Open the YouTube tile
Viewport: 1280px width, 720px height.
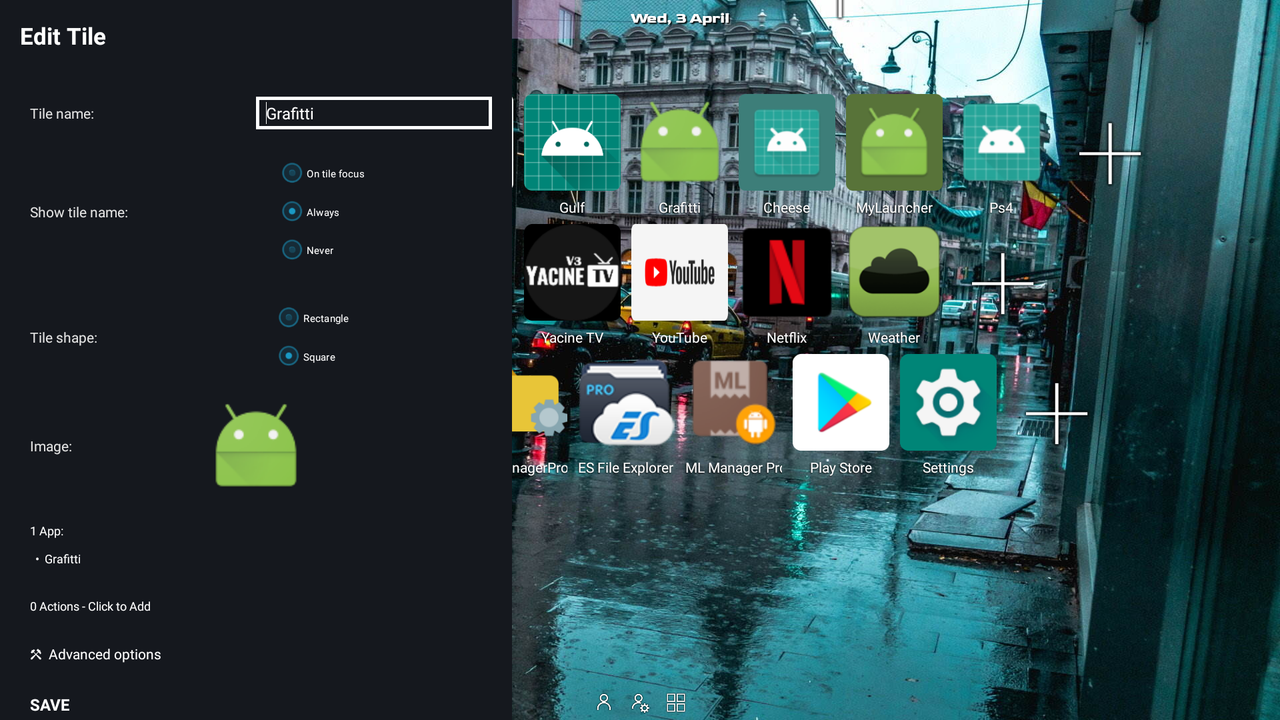tap(679, 272)
